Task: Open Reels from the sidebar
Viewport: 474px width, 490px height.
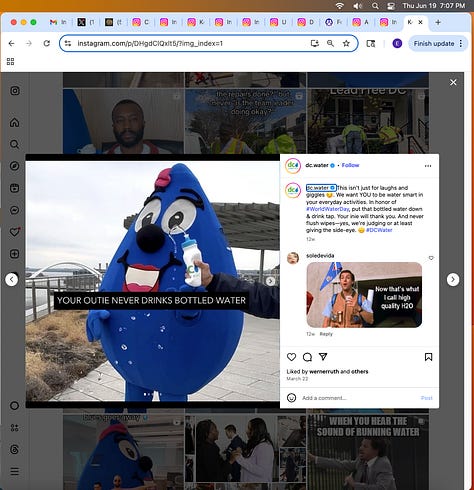Action: 14,188
